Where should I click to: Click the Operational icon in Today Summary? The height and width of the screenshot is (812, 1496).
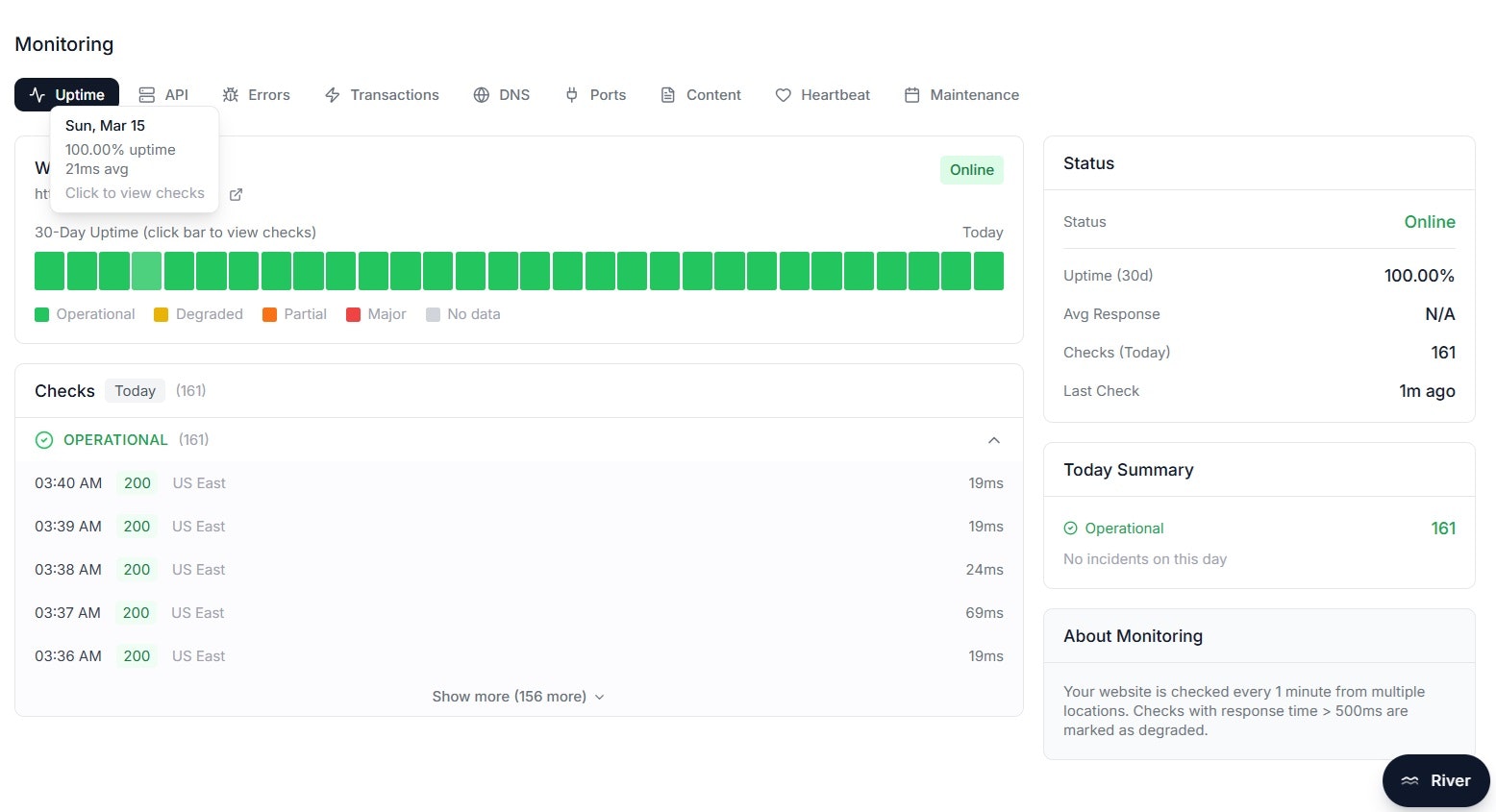(x=1070, y=529)
